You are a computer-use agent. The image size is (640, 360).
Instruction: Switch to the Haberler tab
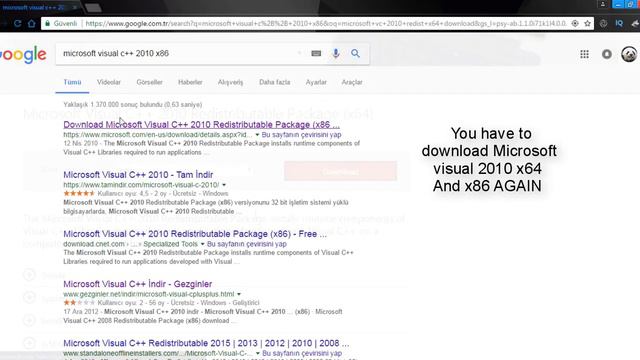click(x=190, y=82)
